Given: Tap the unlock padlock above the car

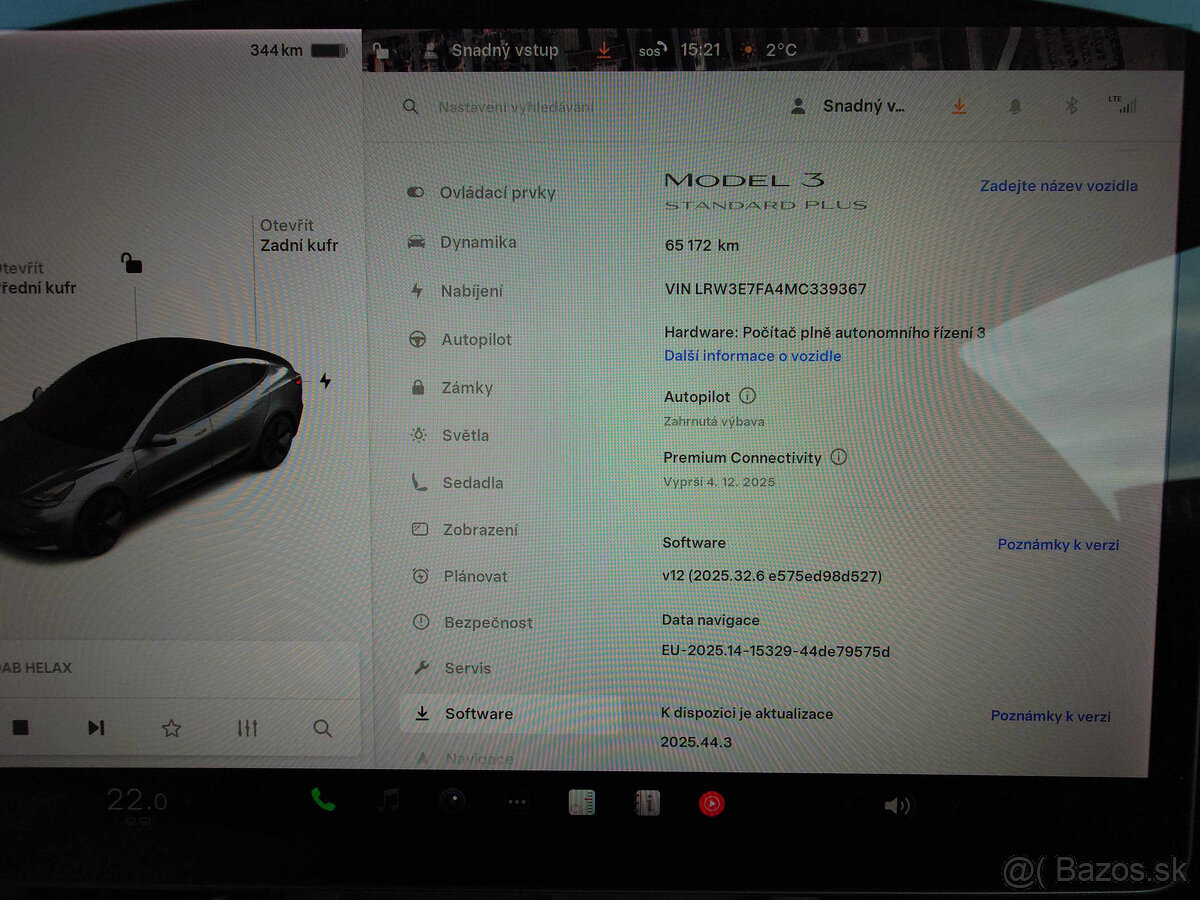Looking at the screenshot, I should 131,263.
